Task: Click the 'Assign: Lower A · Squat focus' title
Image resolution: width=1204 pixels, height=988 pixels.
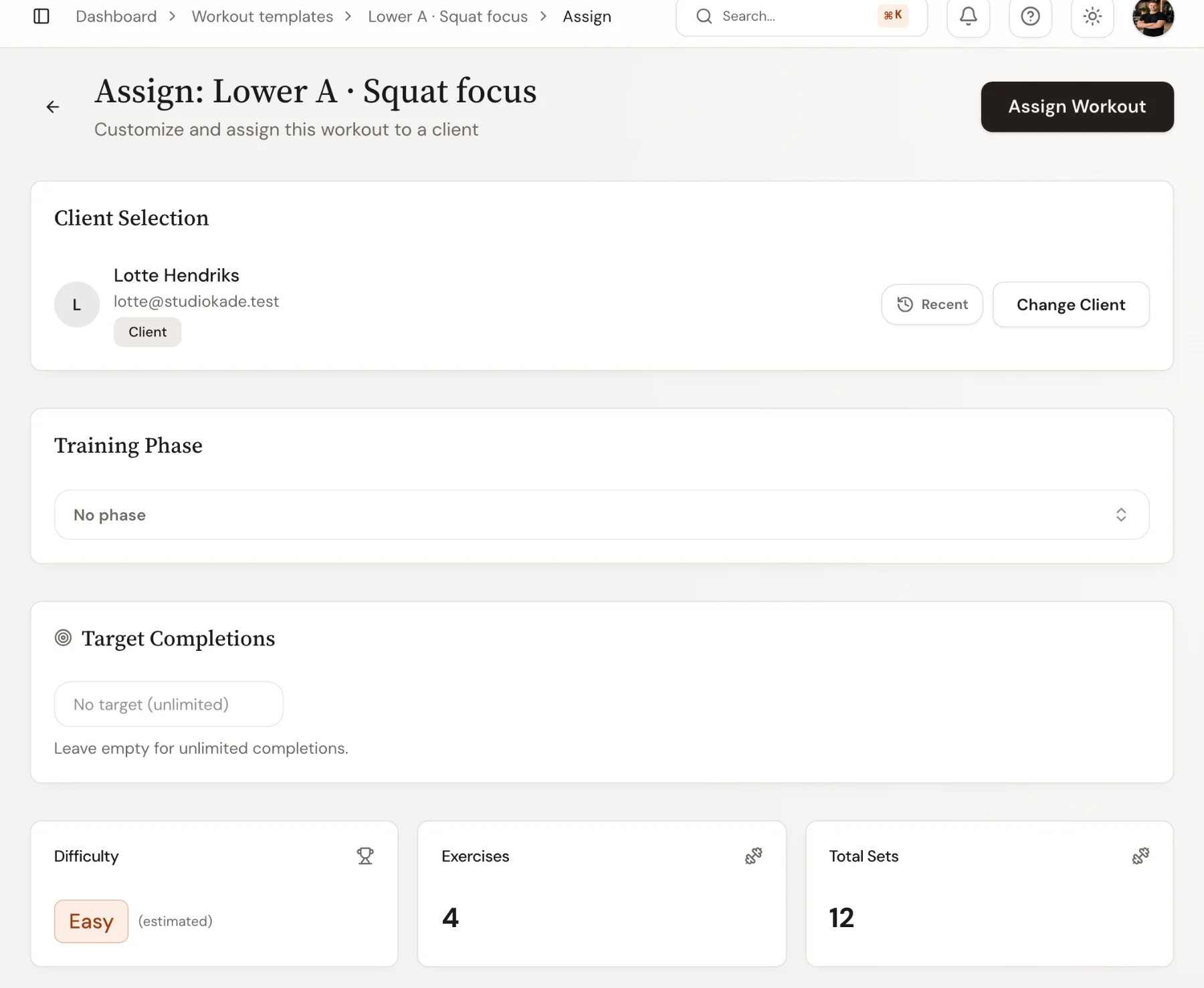Action: (316, 92)
